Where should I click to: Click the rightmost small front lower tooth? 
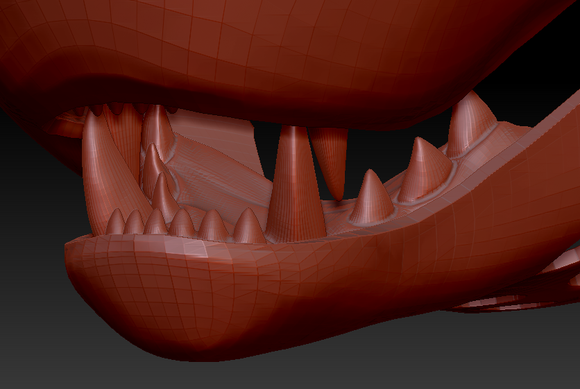[248, 226]
